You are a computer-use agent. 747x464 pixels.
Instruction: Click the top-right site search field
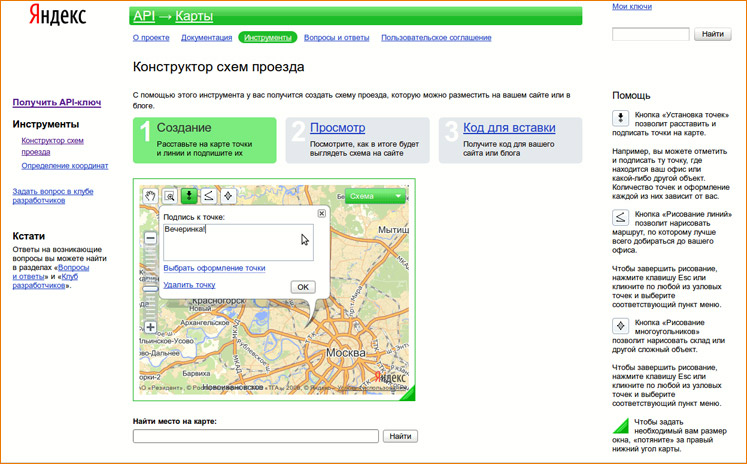tap(651, 34)
